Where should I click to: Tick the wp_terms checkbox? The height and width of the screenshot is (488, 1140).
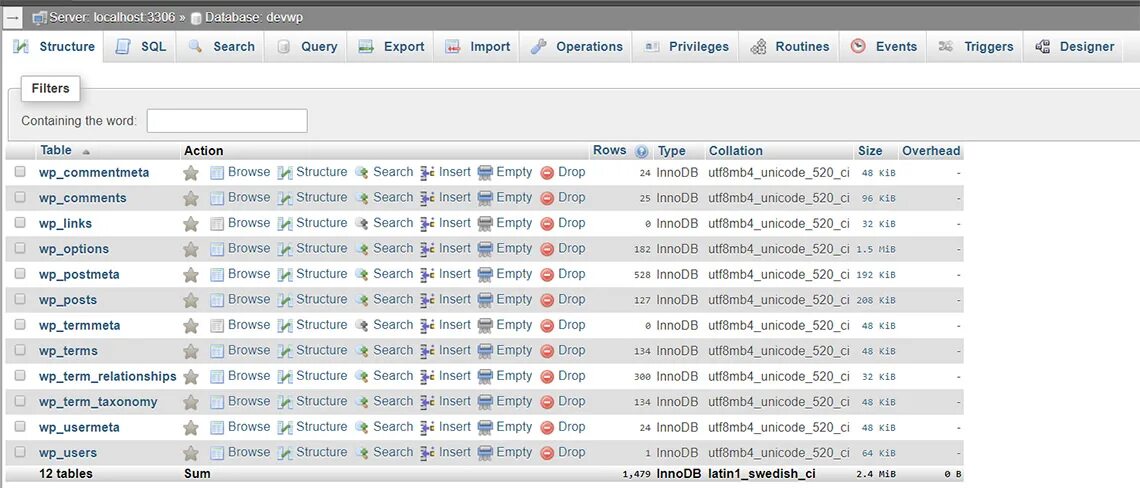pos(20,350)
